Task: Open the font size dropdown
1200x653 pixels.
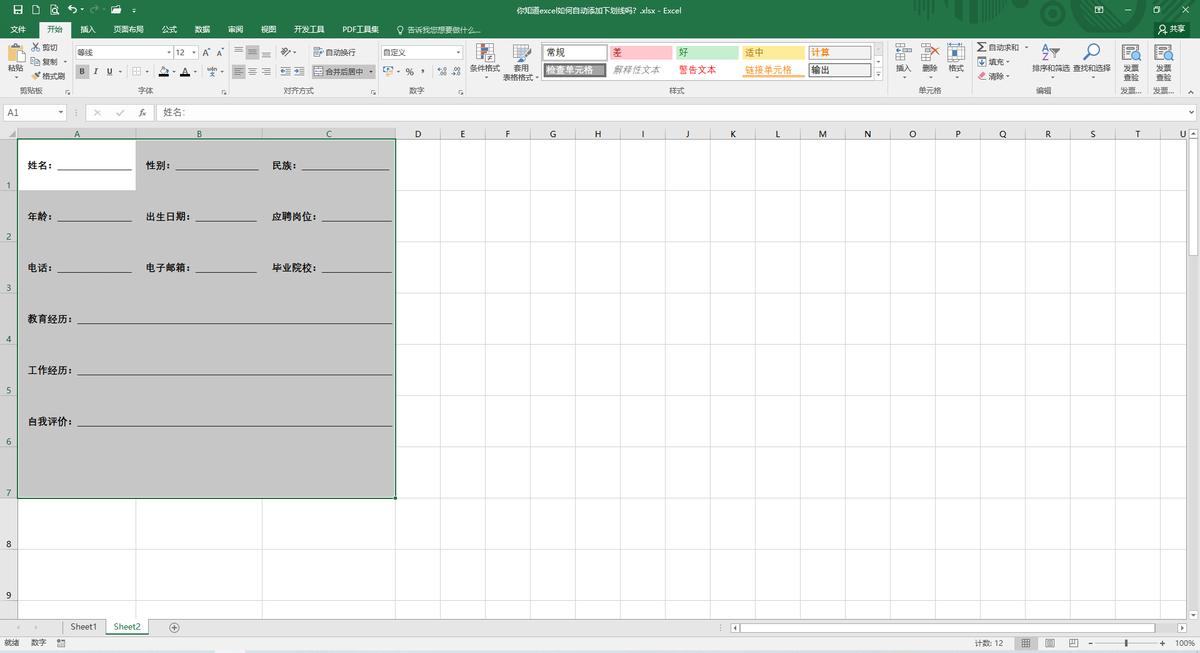Action: coord(195,50)
